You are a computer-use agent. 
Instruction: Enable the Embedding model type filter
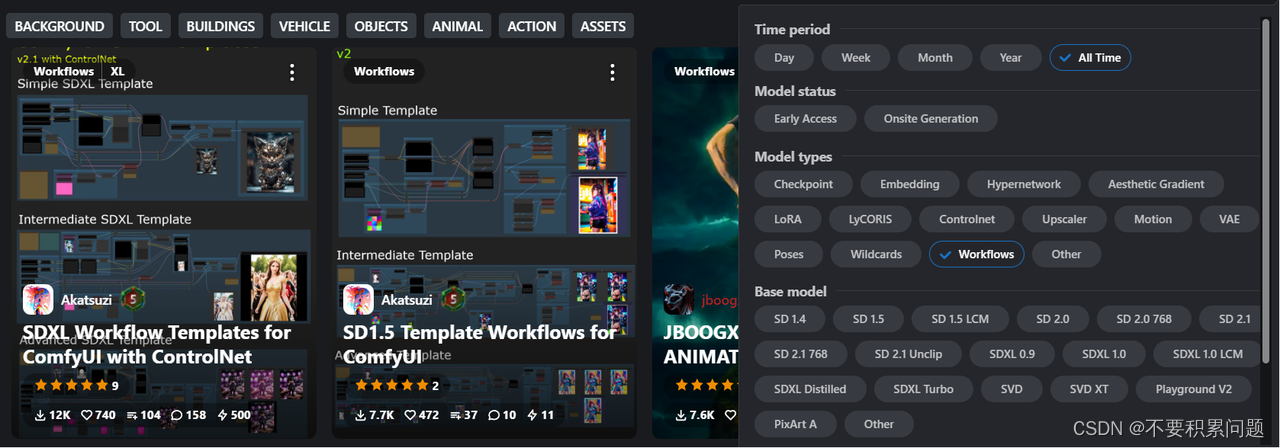click(909, 184)
